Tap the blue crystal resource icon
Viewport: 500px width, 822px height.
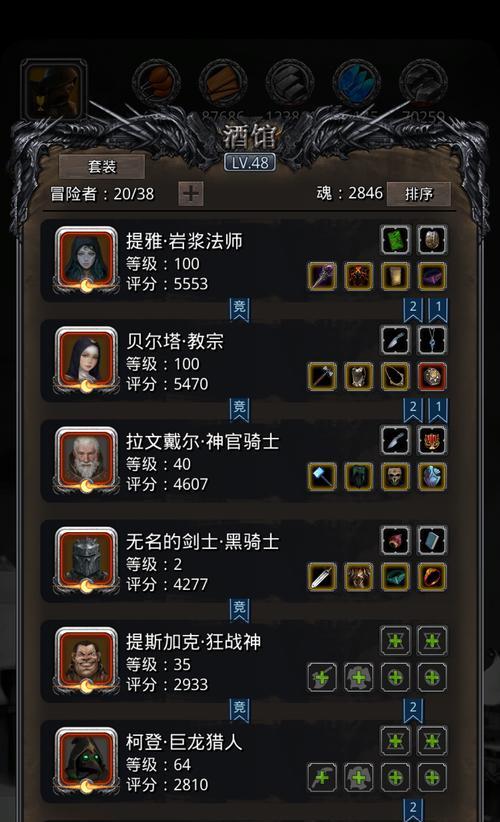coord(356,82)
